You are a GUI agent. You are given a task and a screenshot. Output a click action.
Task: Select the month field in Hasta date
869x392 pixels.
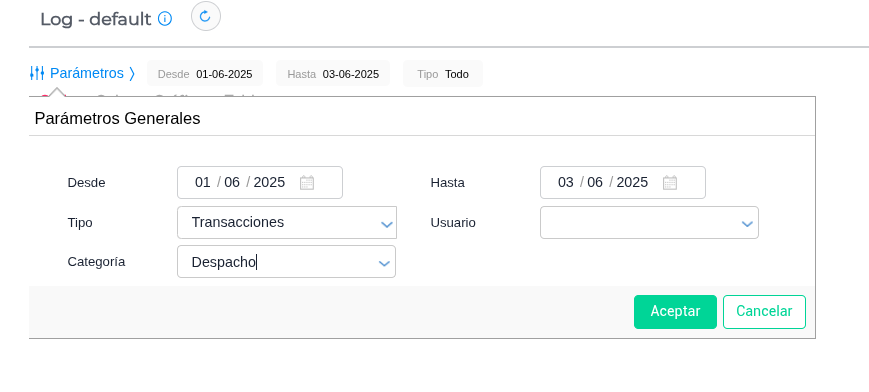pyautogui.click(x=595, y=182)
